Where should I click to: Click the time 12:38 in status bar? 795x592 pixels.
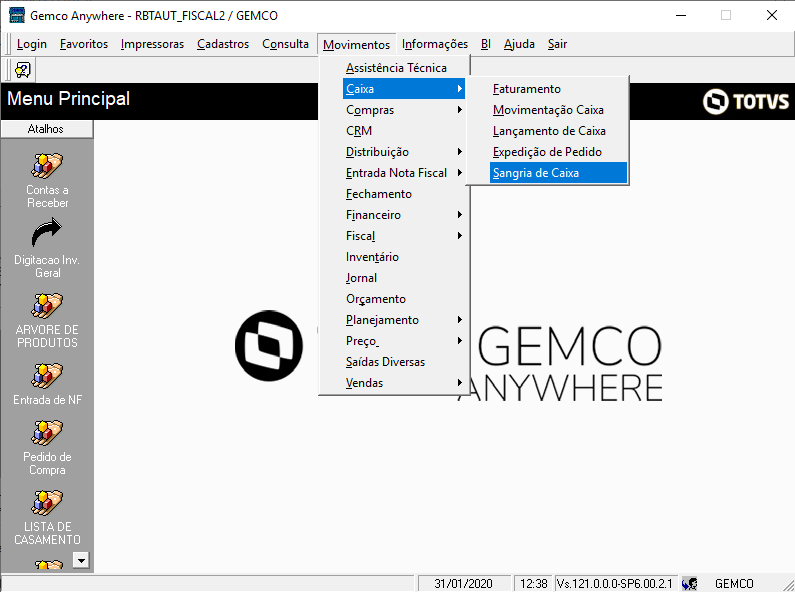(x=533, y=584)
